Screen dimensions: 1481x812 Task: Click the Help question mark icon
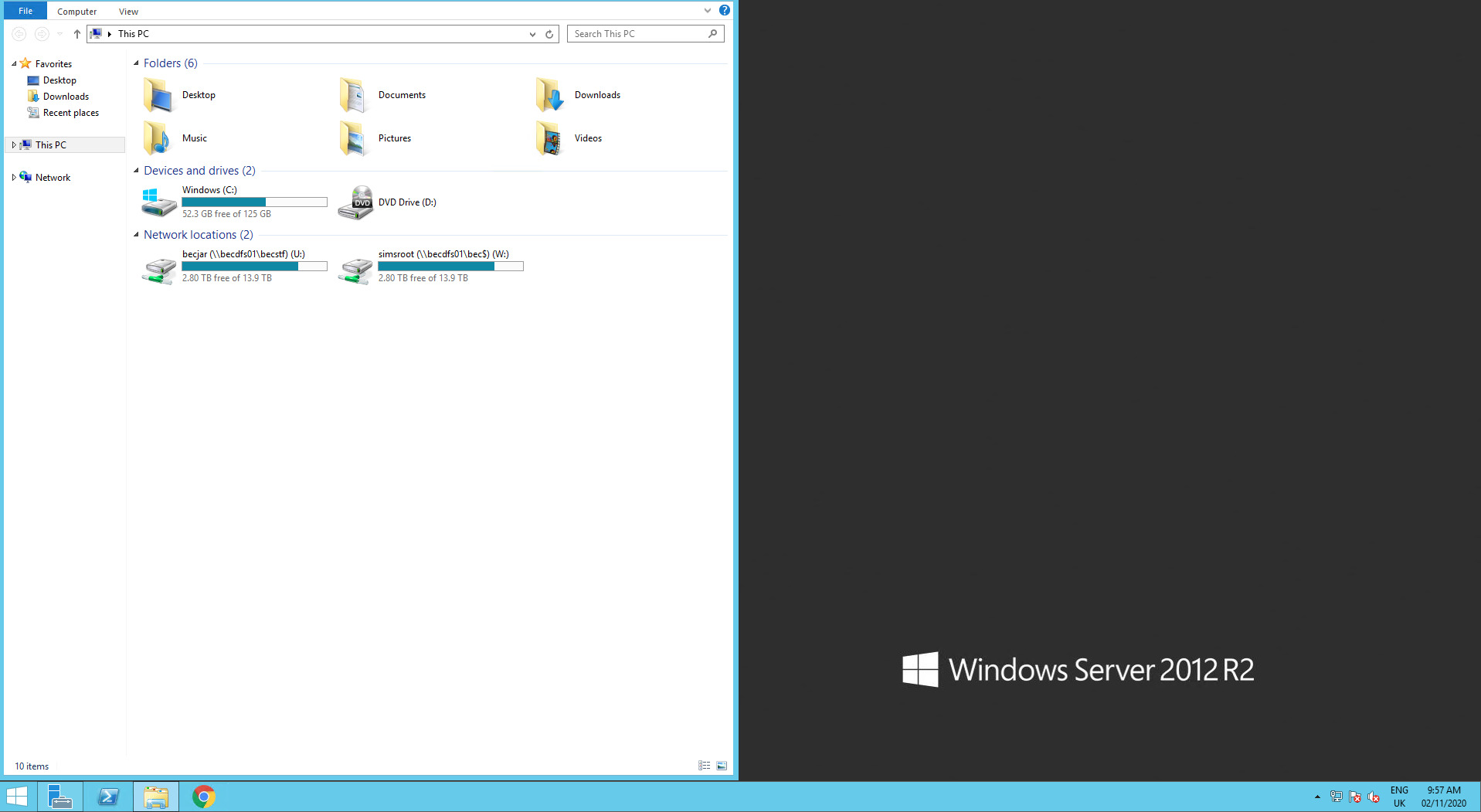tap(724, 10)
